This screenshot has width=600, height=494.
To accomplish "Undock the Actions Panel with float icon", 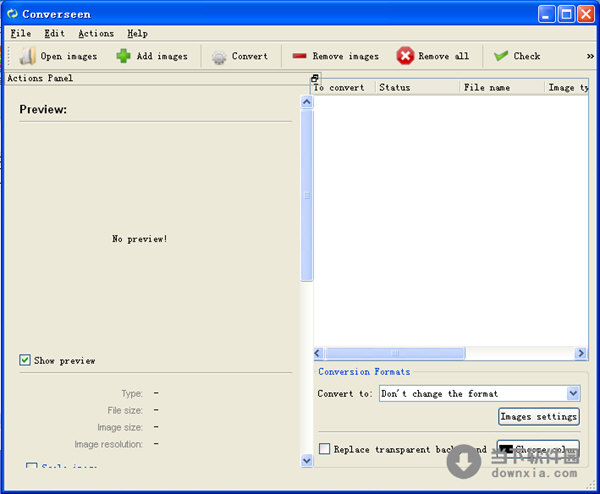I will 315,78.
